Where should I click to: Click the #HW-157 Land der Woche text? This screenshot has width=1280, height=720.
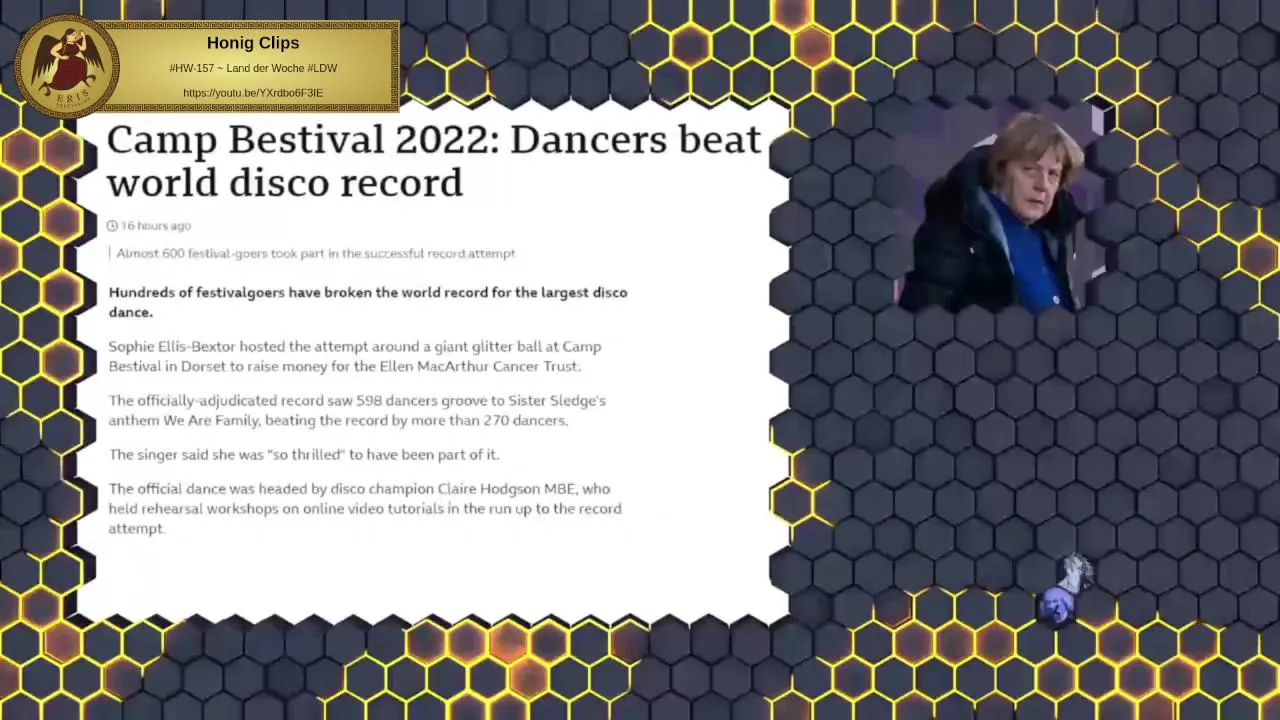pos(253,68)
